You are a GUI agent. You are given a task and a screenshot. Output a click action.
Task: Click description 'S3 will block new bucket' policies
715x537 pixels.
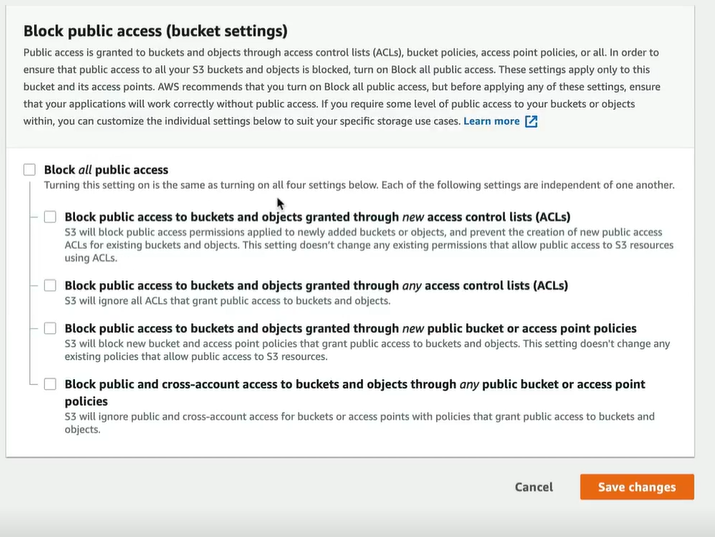367,350
